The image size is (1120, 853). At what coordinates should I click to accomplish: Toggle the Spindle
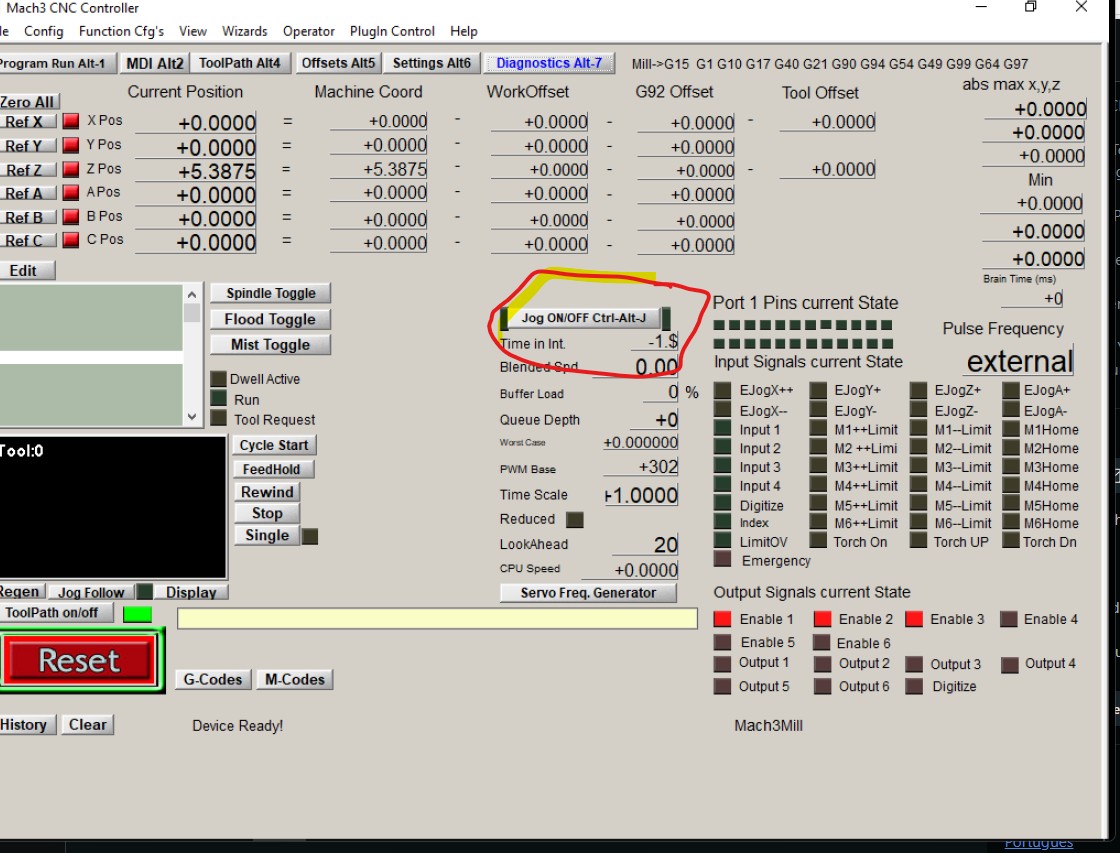pos(271,293)
